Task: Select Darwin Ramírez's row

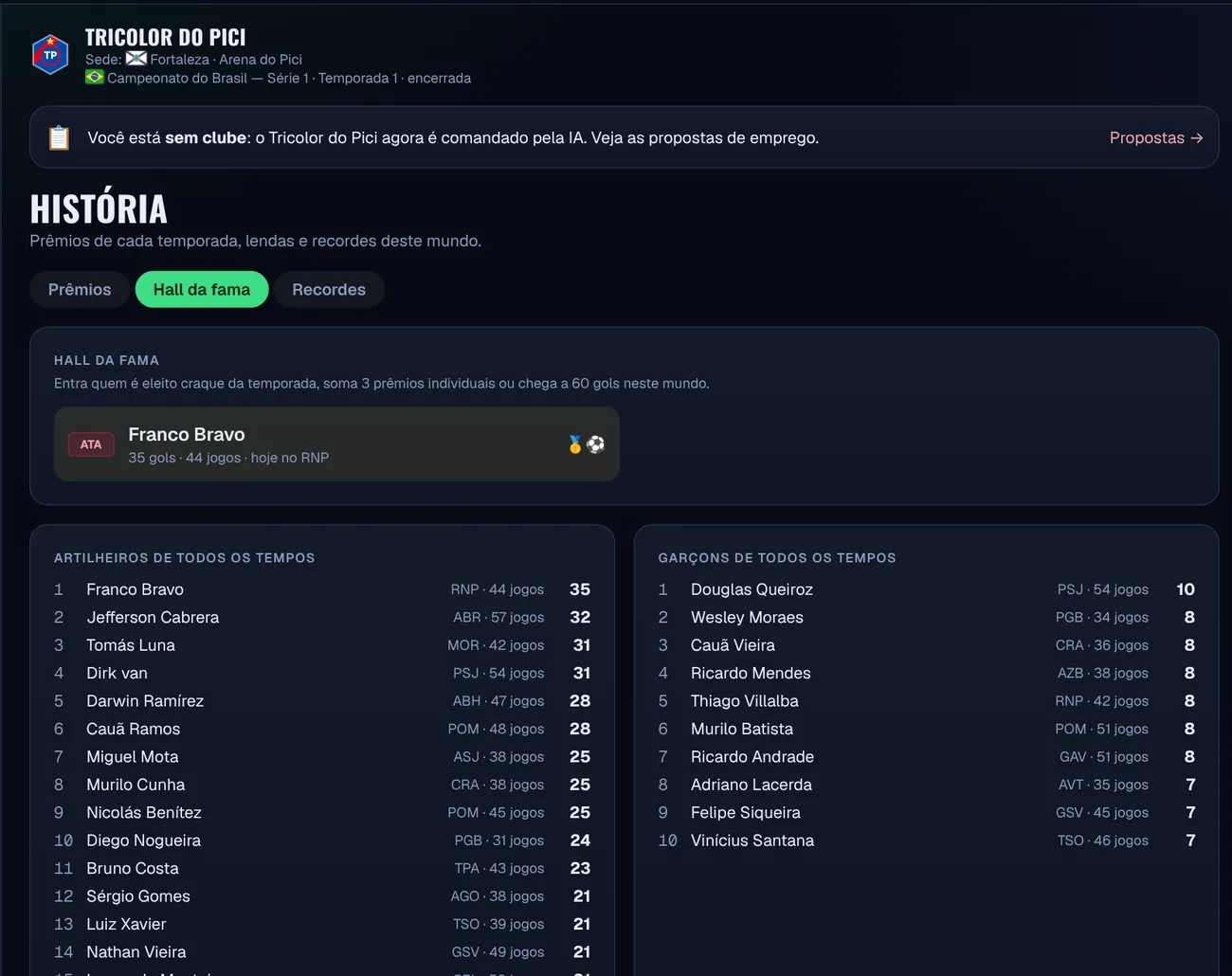Action: point(322,701)
